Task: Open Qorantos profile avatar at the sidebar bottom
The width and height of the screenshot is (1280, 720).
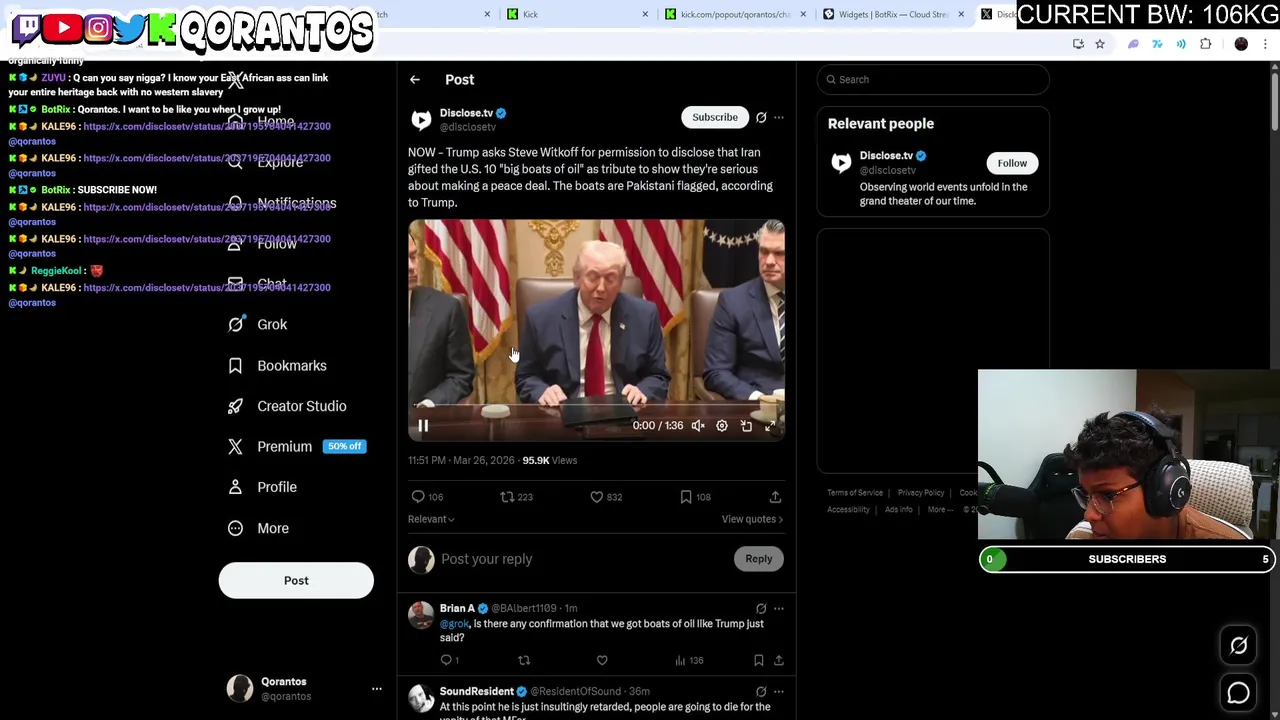Action: tap(240, 688)
